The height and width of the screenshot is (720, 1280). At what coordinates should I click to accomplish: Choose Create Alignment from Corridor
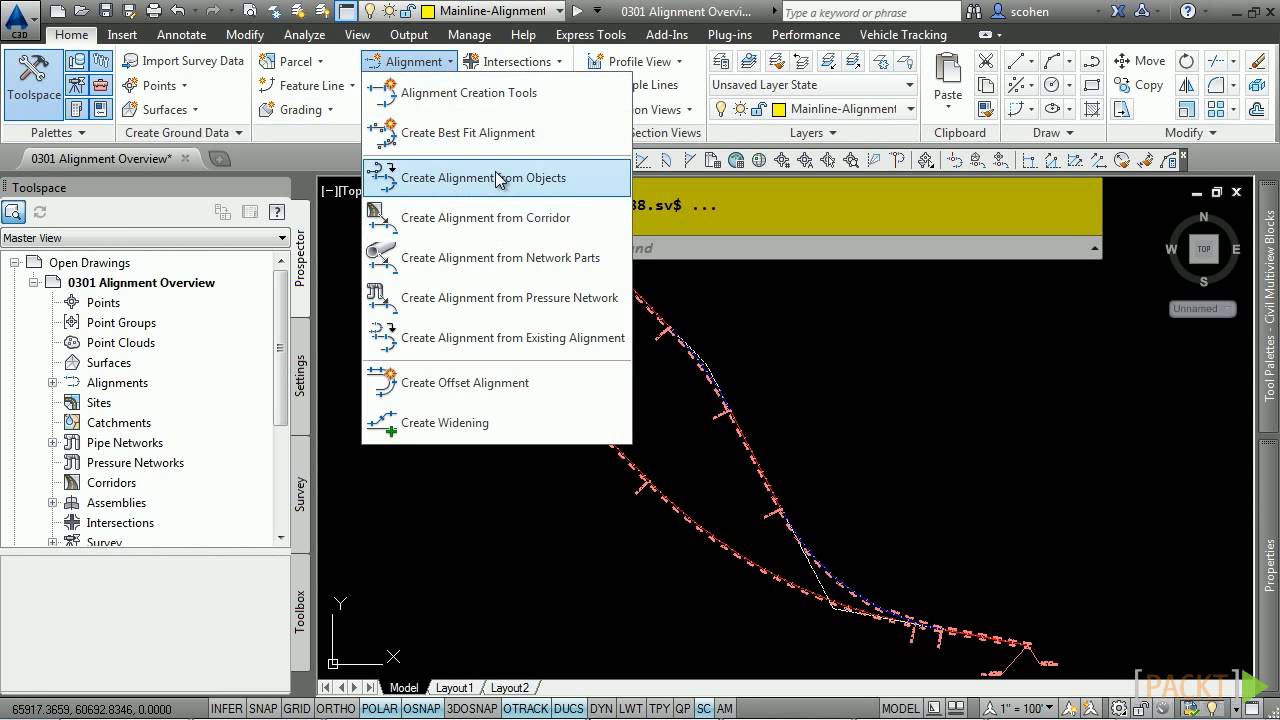pos(497,218)
